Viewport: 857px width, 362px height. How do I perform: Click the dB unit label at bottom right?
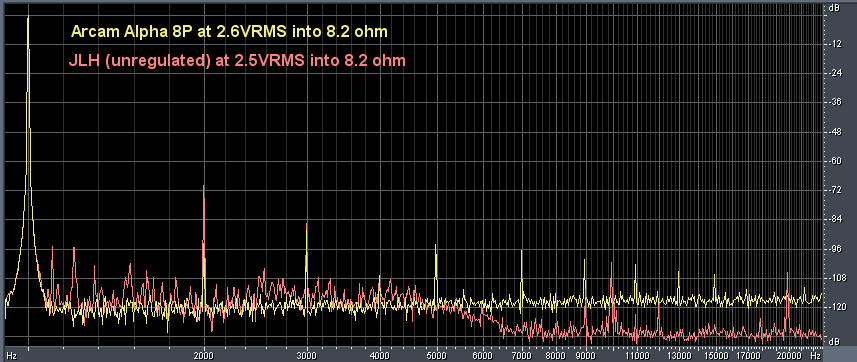click(835, 342)
